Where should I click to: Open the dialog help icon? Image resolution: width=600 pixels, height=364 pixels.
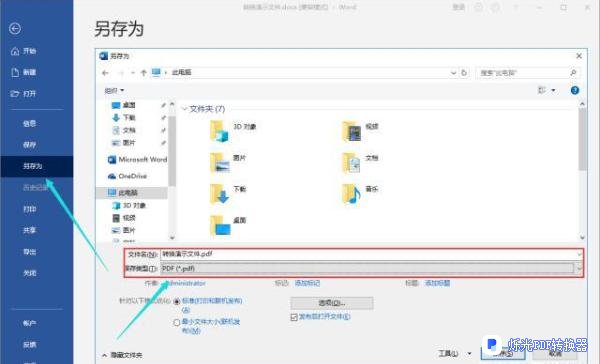coord(574,90)
